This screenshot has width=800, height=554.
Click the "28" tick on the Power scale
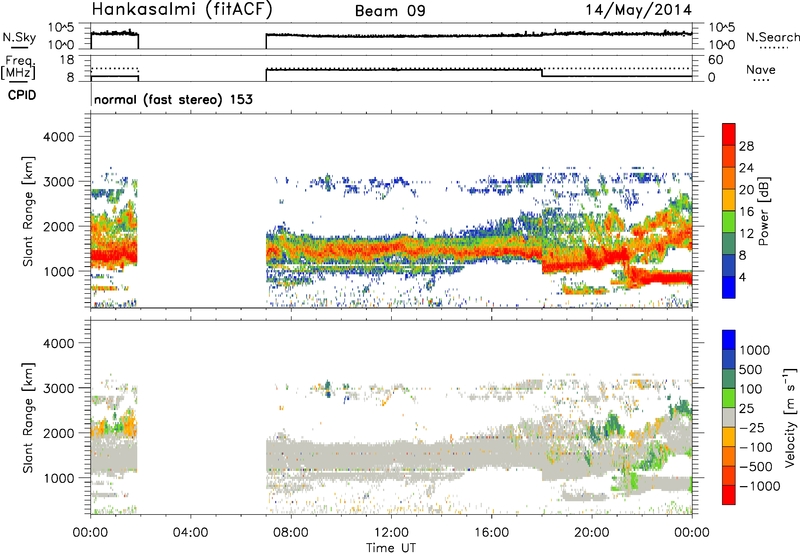(746, 146)
